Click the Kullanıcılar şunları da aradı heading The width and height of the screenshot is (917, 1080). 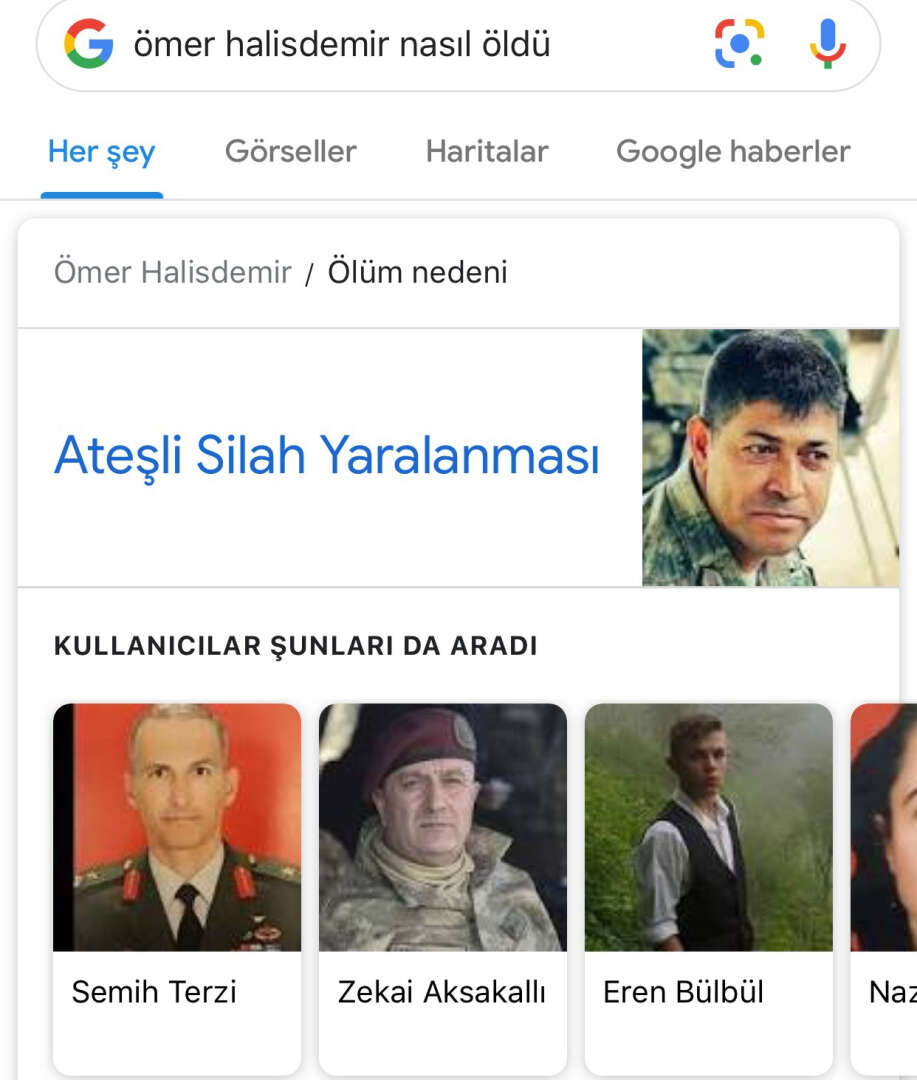296,646
